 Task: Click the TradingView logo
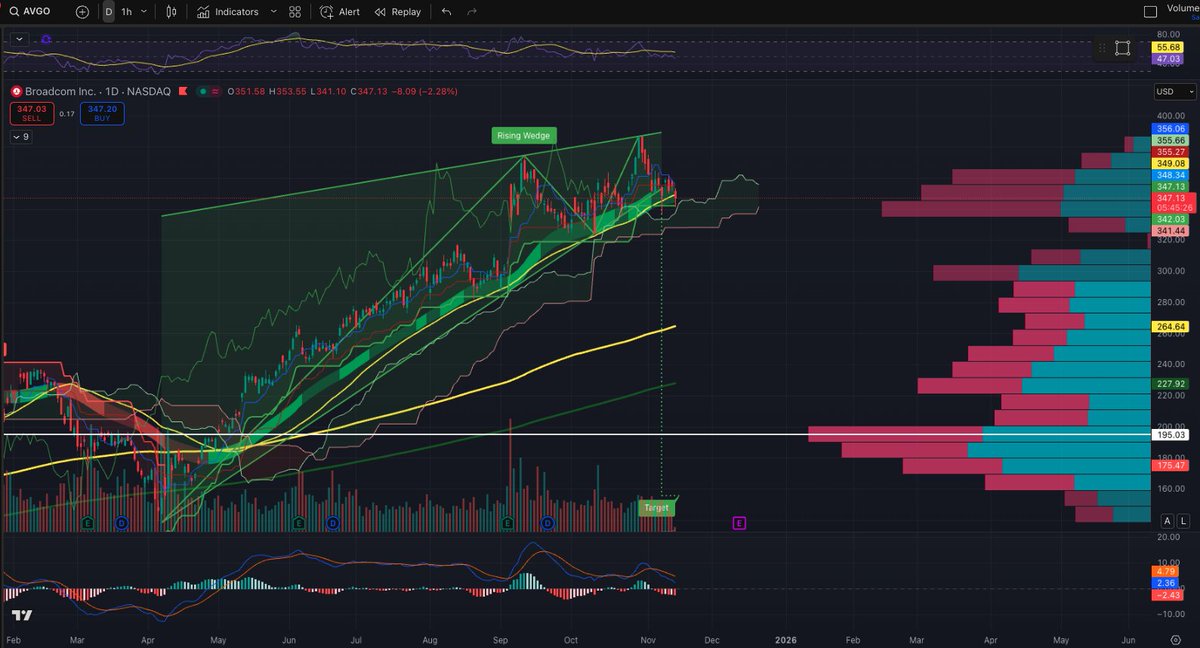[x=21, y=616]
